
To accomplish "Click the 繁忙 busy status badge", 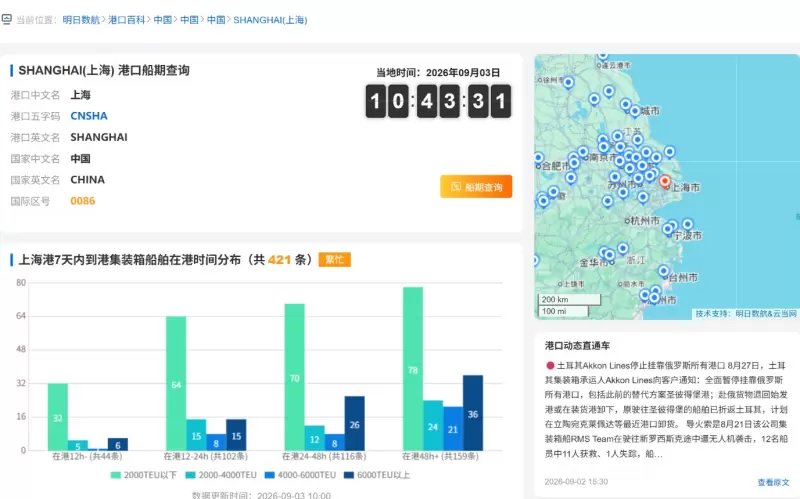I will [x=335, y=260].
